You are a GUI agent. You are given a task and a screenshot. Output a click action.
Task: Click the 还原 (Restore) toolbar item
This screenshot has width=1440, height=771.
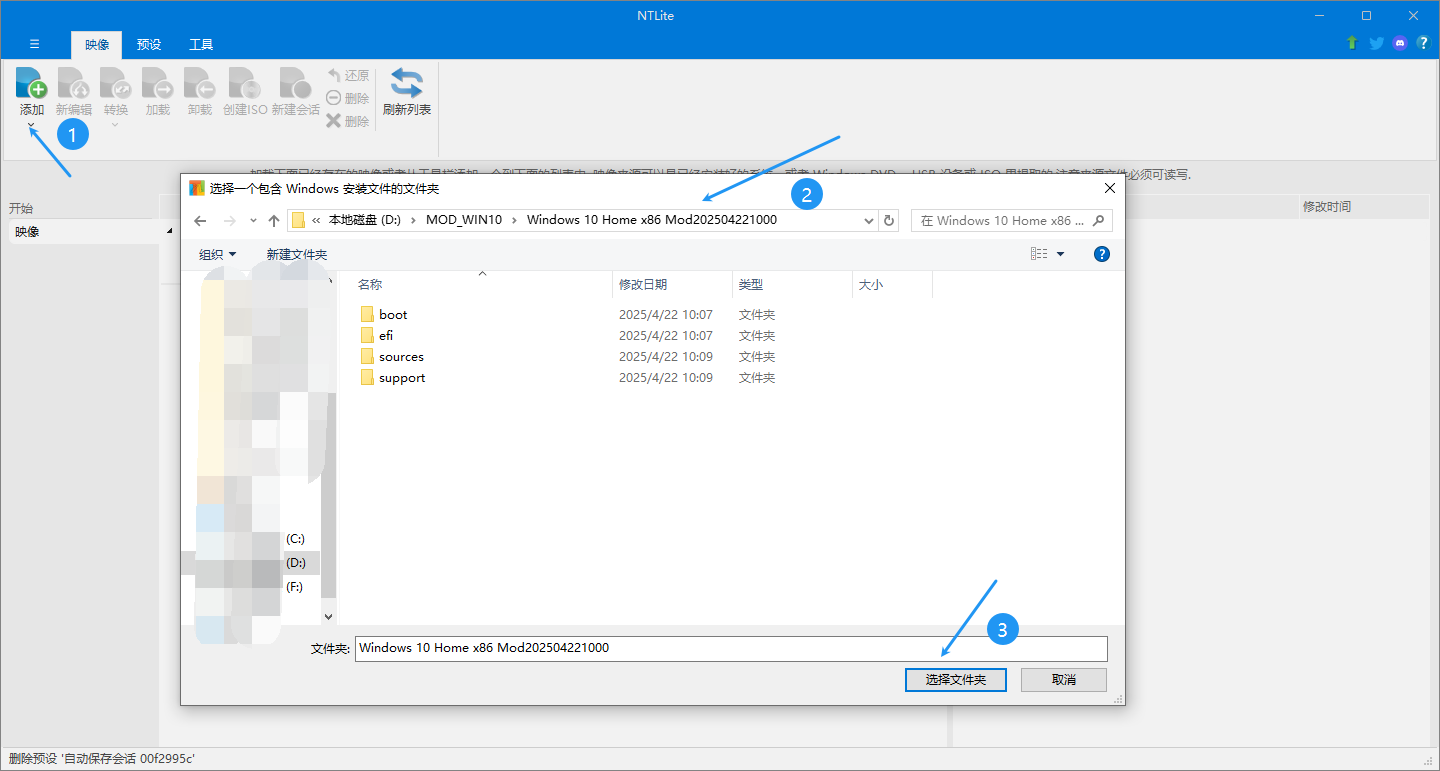pos(348,75)
